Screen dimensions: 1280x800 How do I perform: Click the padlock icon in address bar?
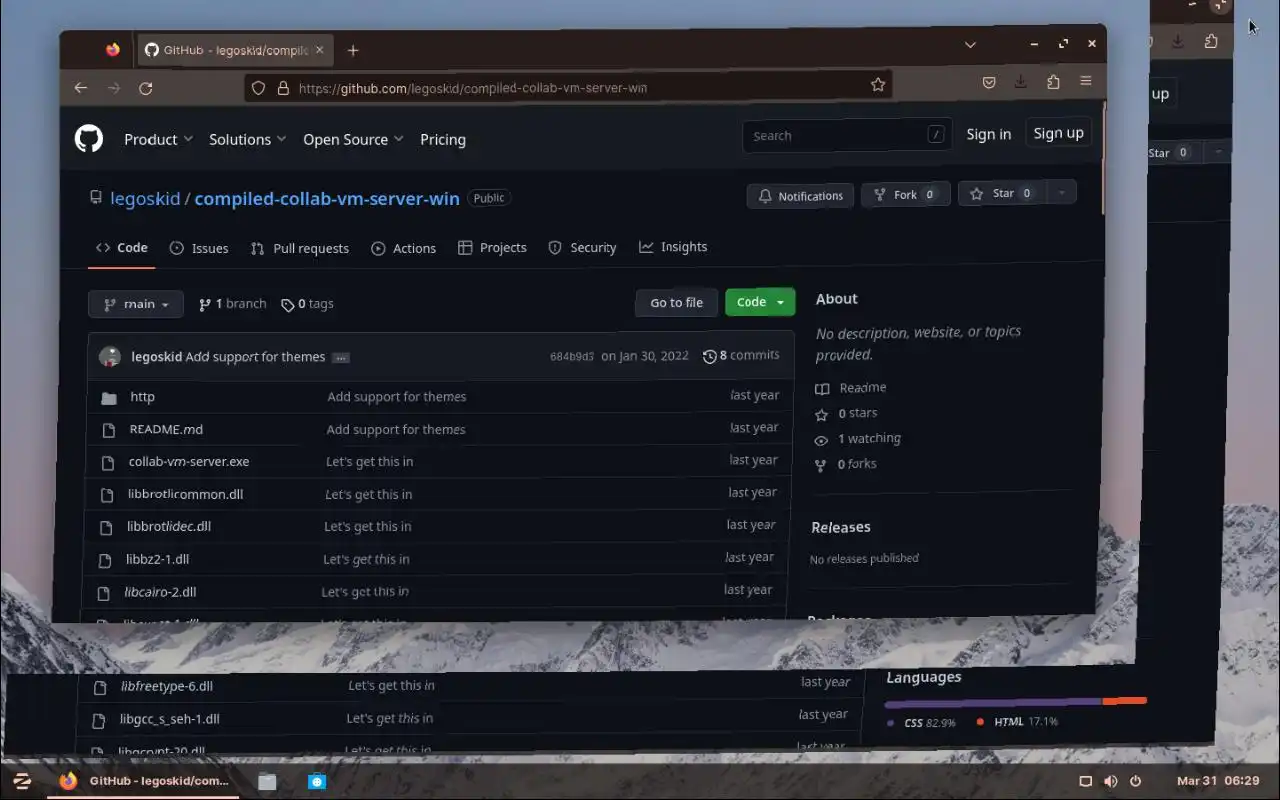[283, 88]
